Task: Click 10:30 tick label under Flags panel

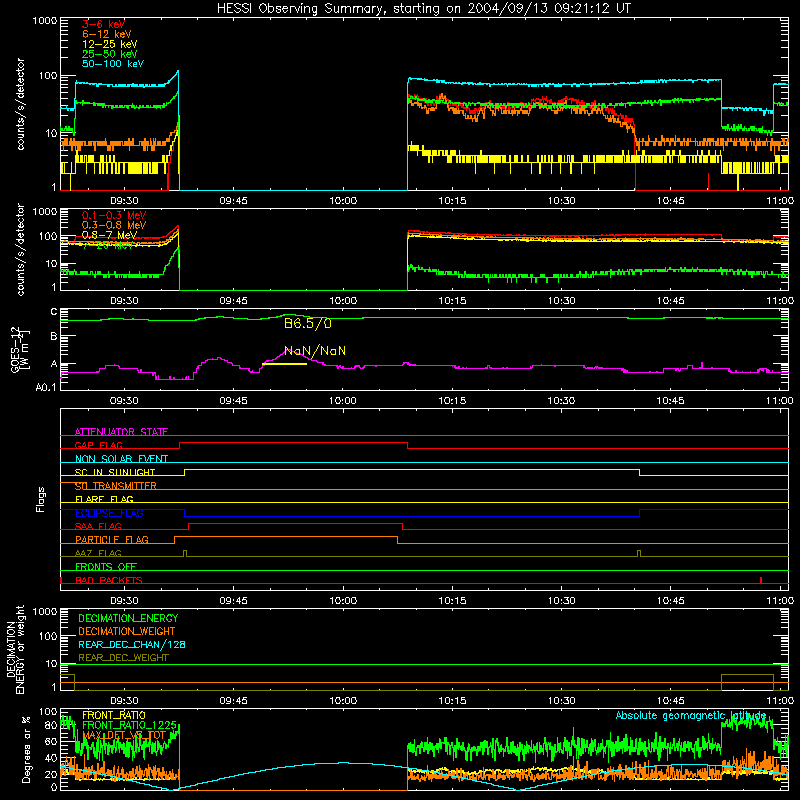Action: [561, 601]
